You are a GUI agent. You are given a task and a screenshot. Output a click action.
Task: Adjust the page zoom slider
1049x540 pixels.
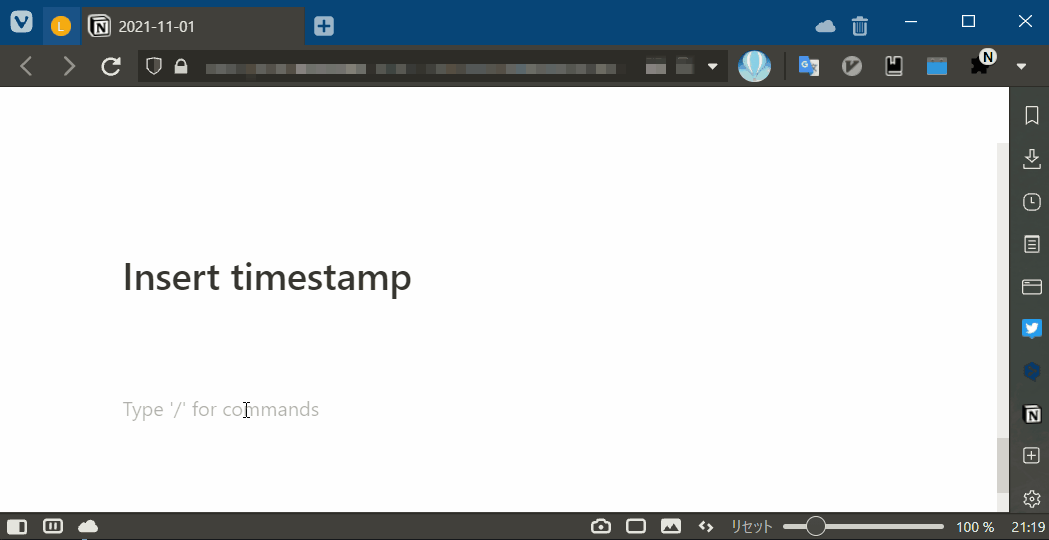click(863, 527)
